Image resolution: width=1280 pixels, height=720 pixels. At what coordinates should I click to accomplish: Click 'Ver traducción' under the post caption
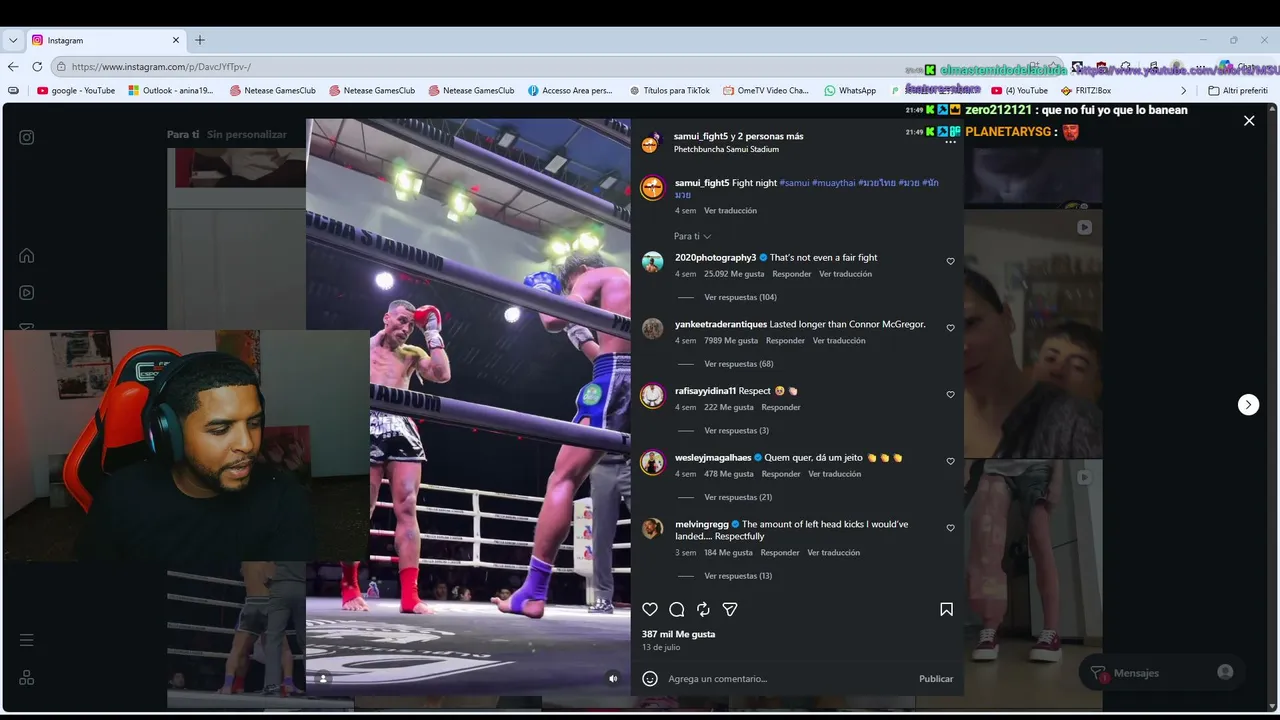(x=730, y=211)
